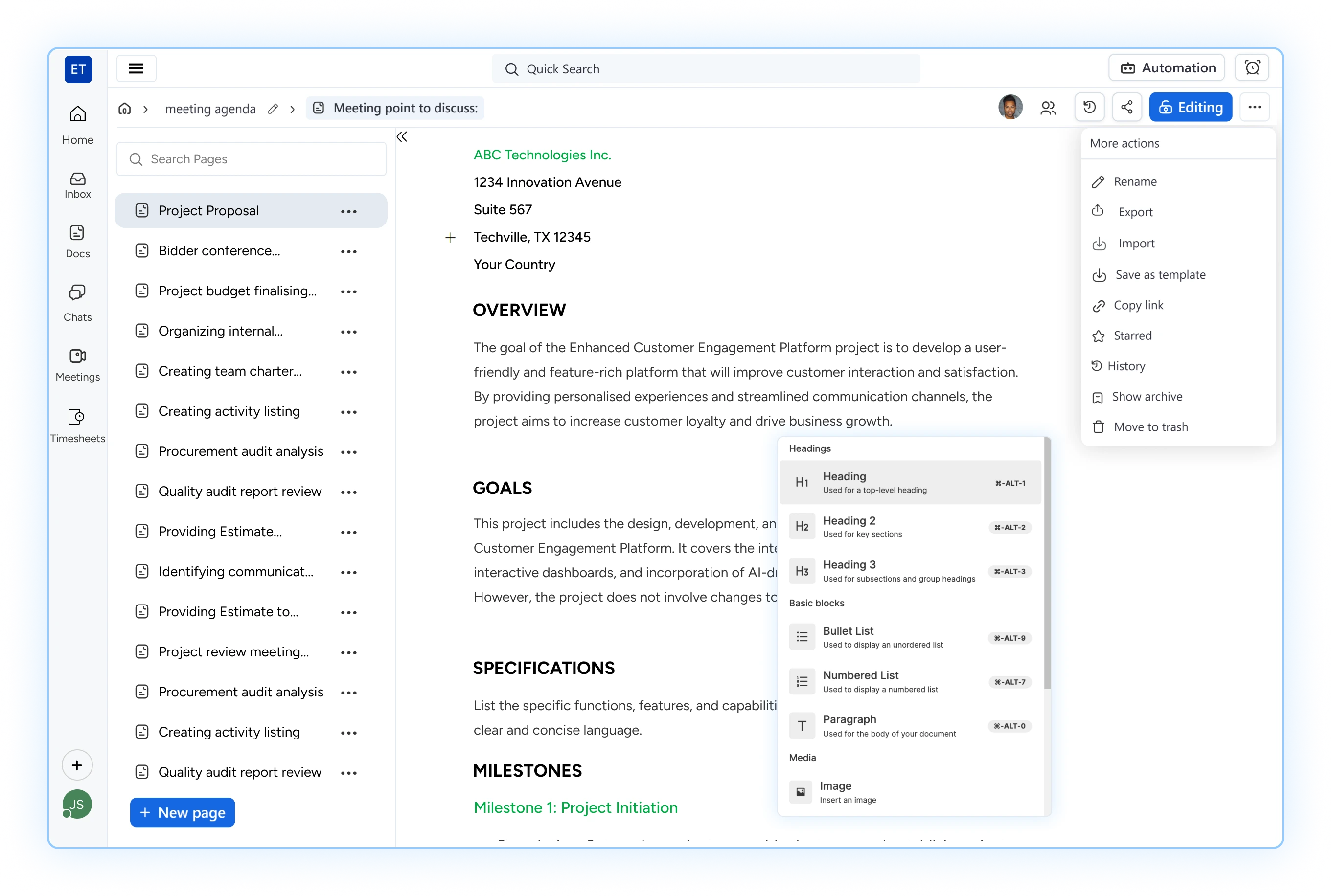Open the alarm reminder icon
Viewport: 1331px width, 896px height.
click(x=1252, y=68)
